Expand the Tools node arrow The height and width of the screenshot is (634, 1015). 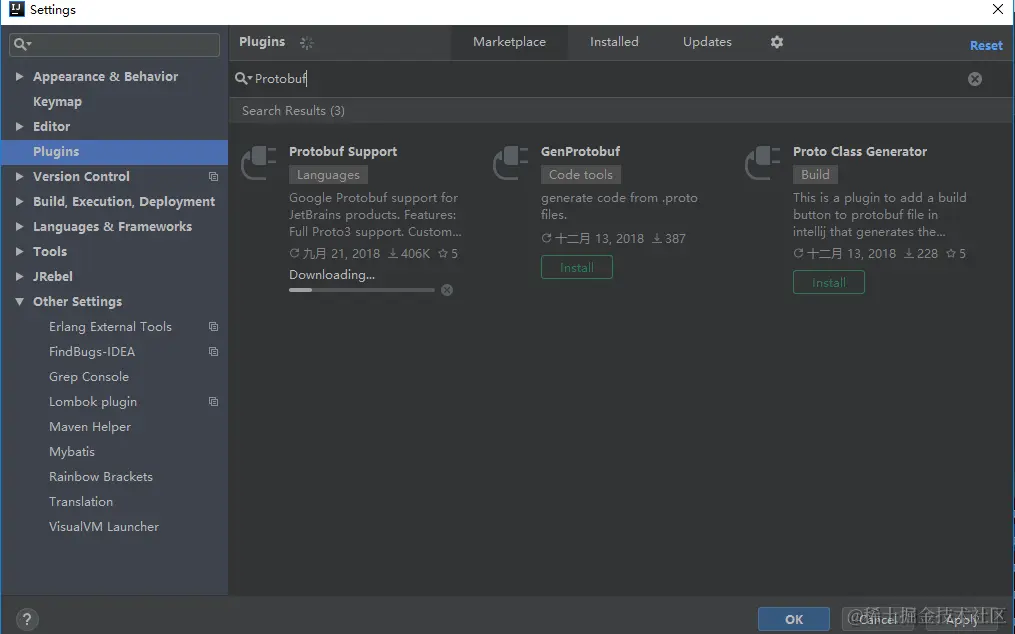[19, 251]
